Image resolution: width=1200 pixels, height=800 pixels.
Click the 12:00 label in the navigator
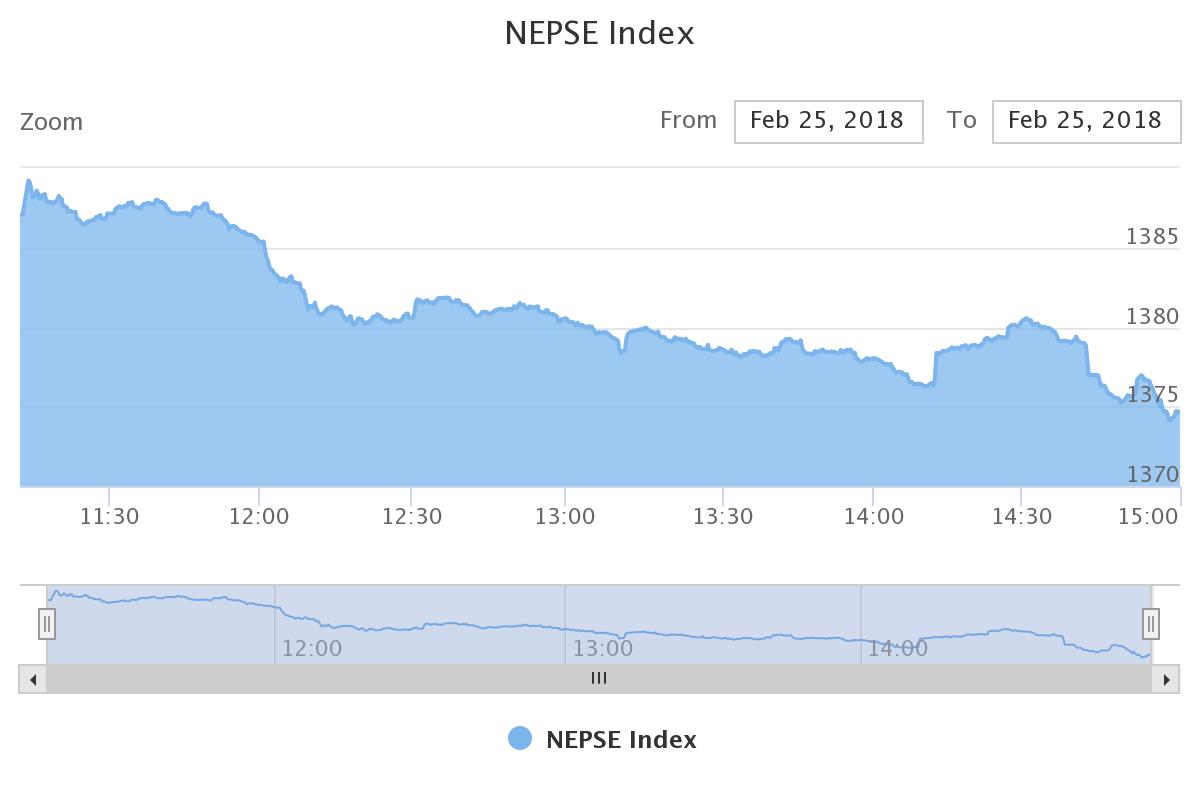[312, 648]
